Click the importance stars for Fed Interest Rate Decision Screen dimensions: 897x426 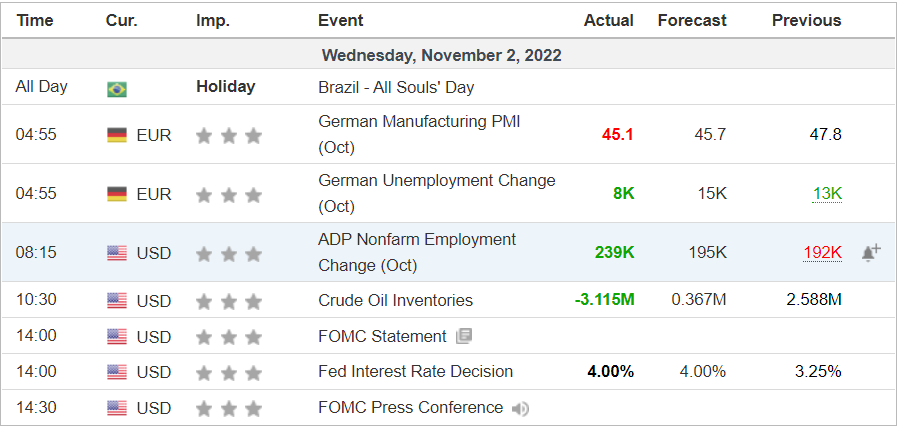[229, 373]
